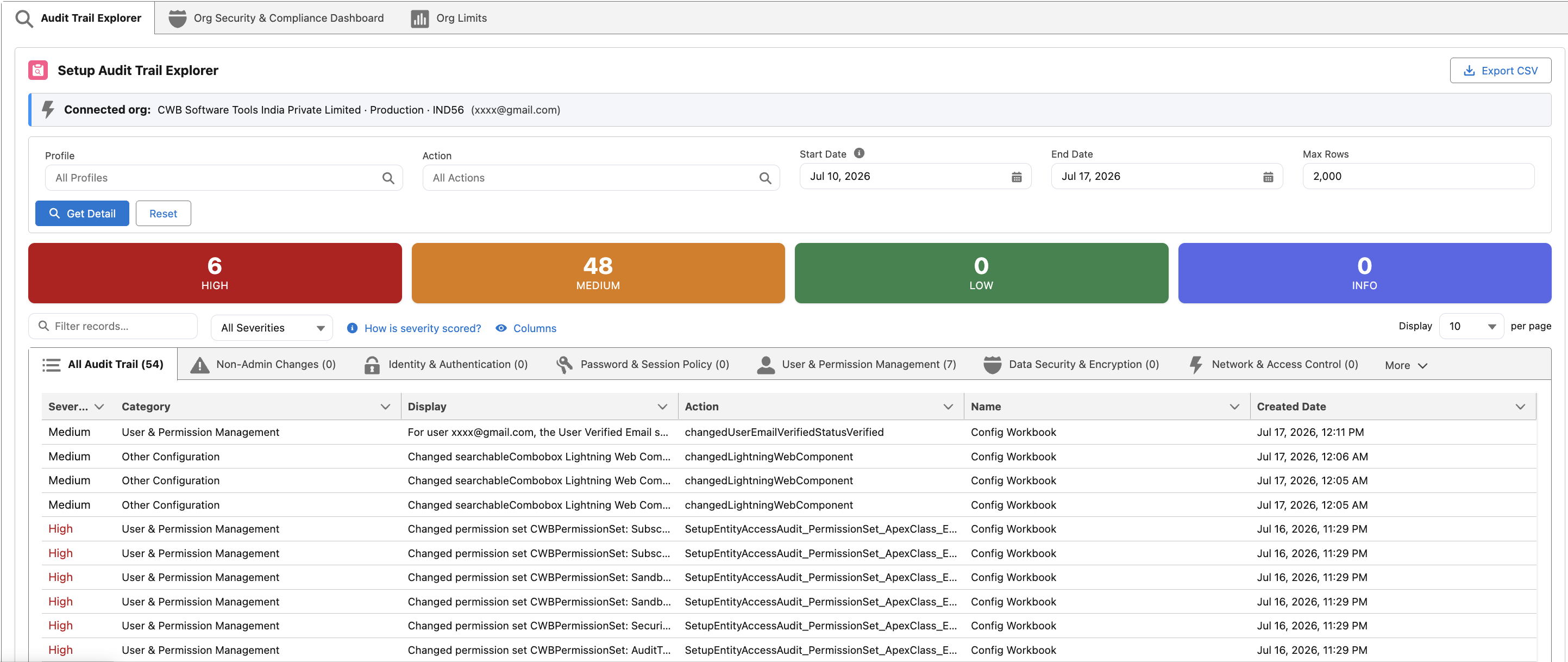Filter by the blue INFO severity card
This screenshot has width=1568, height=662.
1364,273
